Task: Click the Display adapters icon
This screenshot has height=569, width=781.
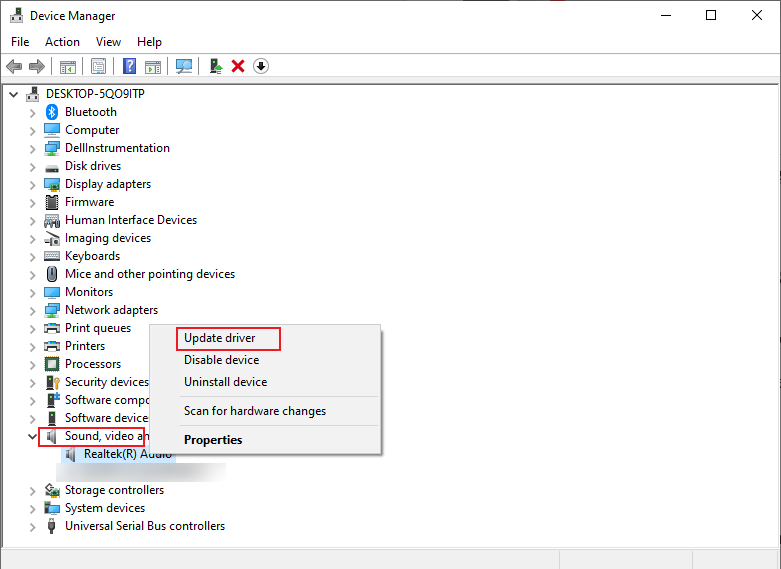Action: tap(52, 184)
